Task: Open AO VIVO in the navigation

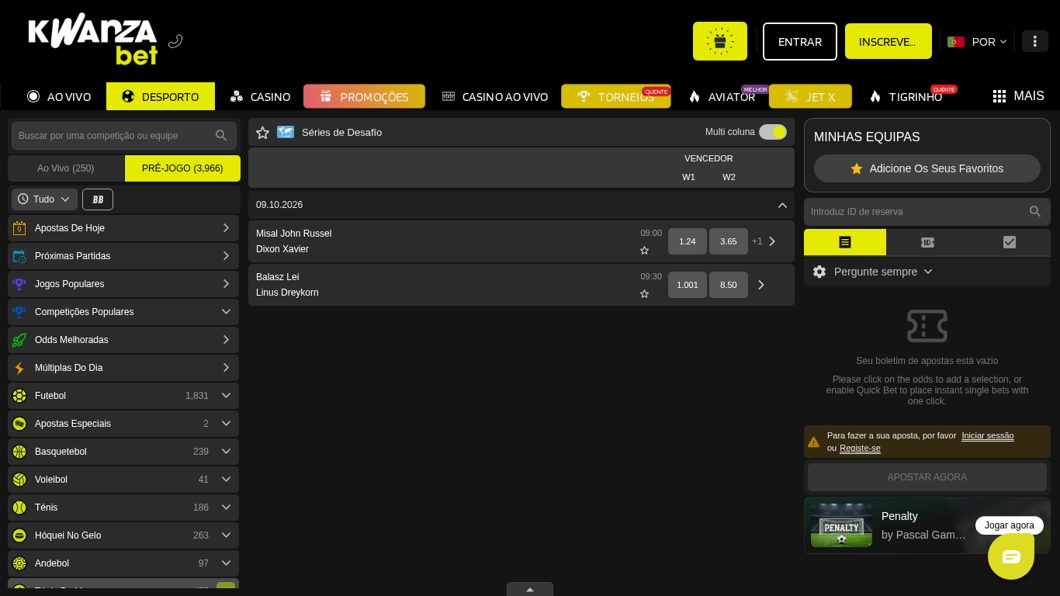Action: pyautogui.click(x=59, y=97)
